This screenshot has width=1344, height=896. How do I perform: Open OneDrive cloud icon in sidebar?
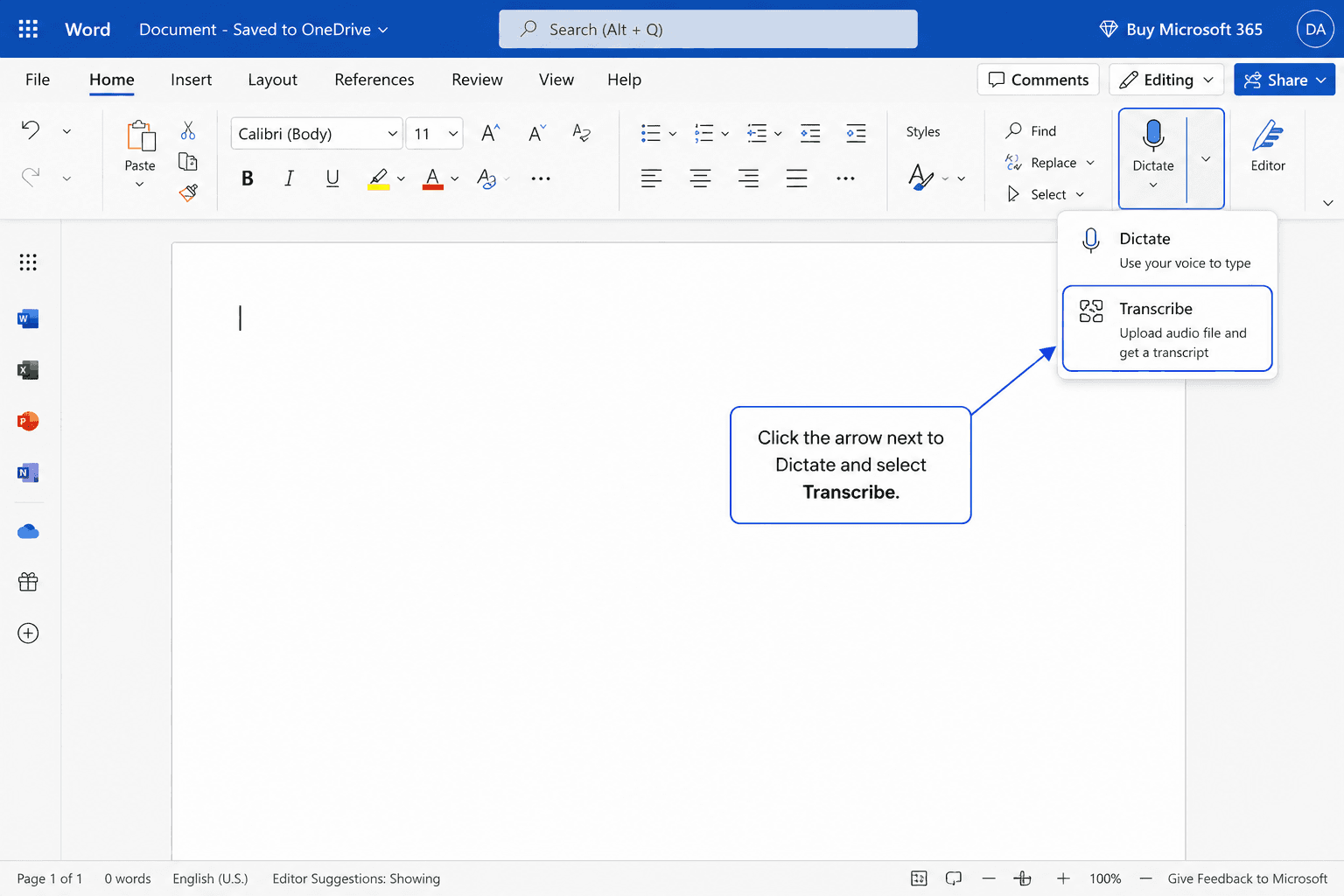(x=28, y=531)
